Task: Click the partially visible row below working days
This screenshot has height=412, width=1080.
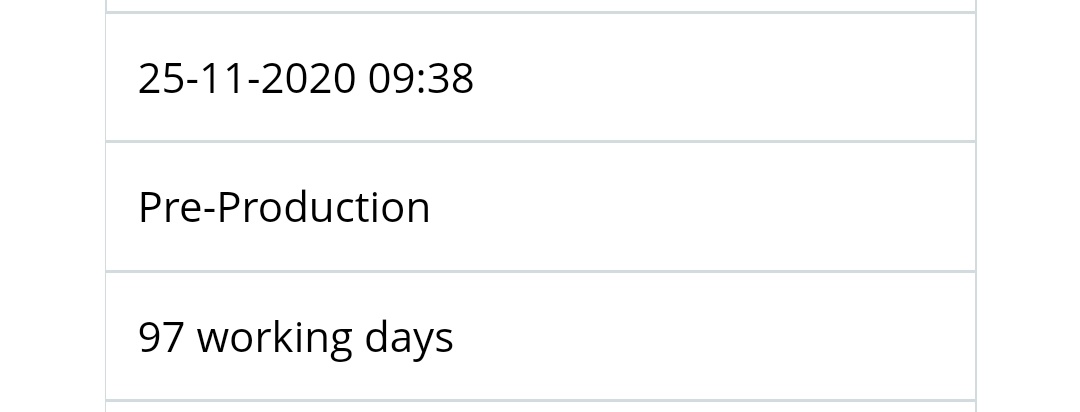Action: click(541, 407)
